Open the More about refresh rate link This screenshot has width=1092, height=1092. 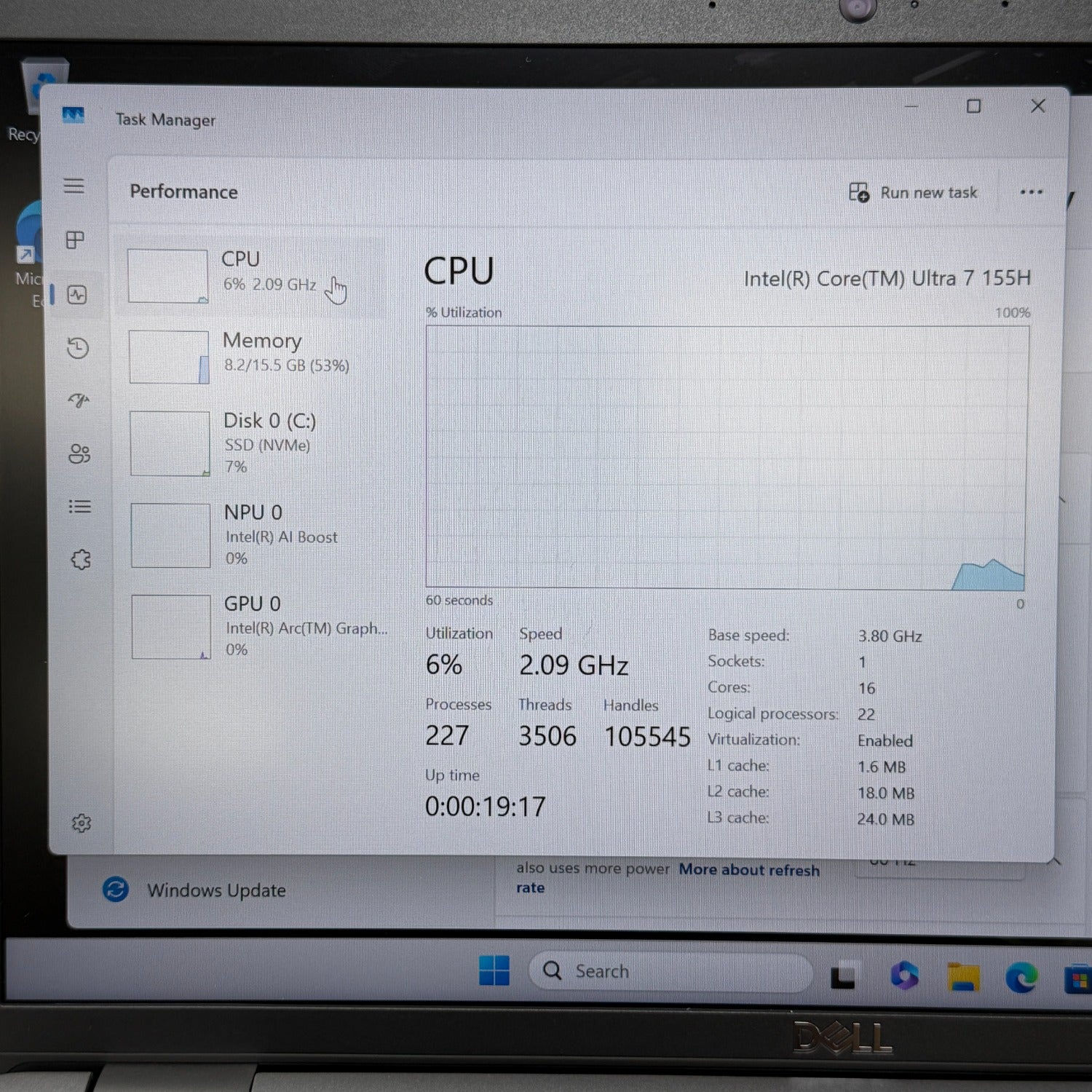click(x=748, y=871)
